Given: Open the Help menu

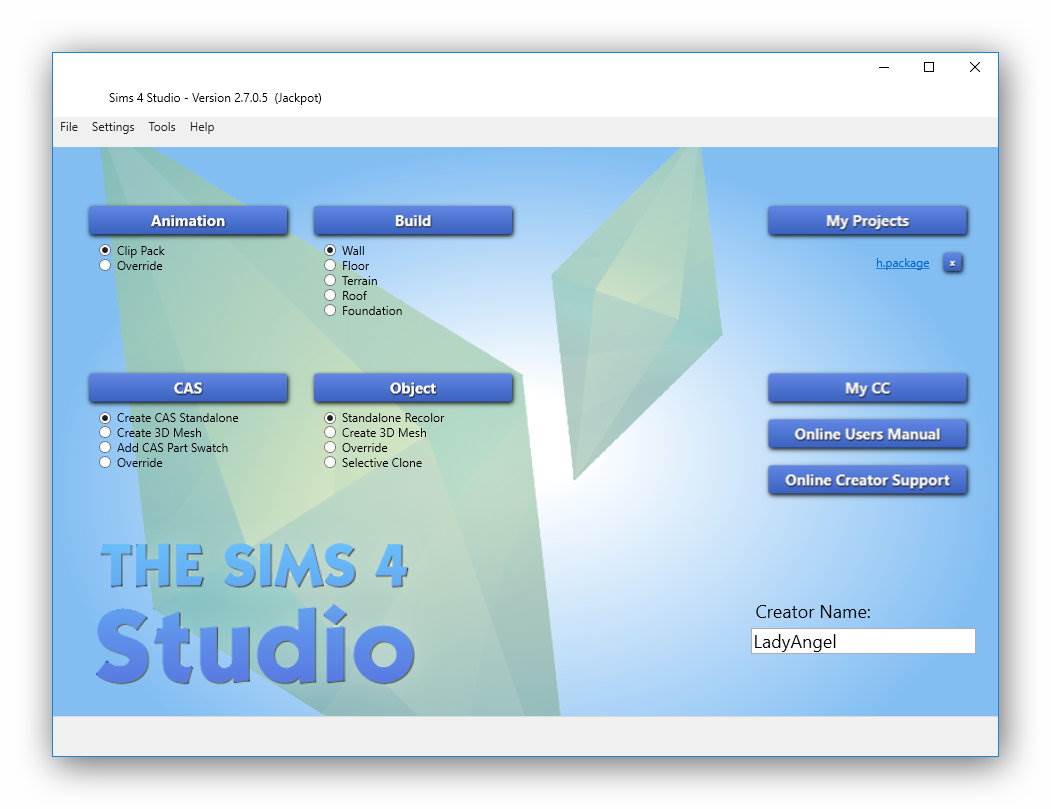Looking at the screenshot, I should tap(202, 127).
